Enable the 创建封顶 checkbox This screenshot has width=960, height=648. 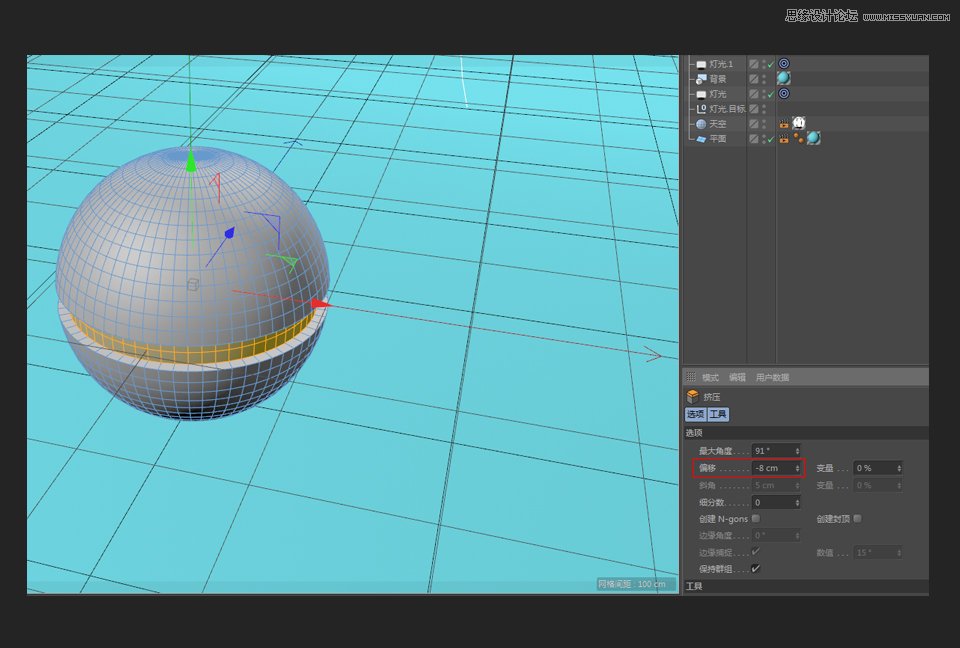(858, 518)
